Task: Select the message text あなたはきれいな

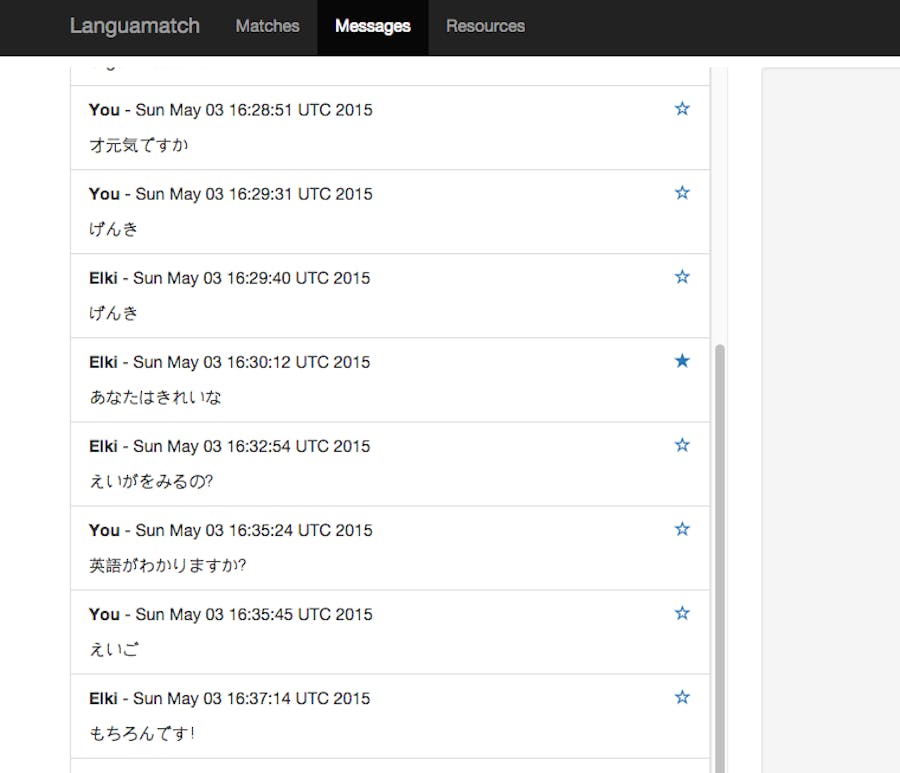Action: click(x=155, y=397)
